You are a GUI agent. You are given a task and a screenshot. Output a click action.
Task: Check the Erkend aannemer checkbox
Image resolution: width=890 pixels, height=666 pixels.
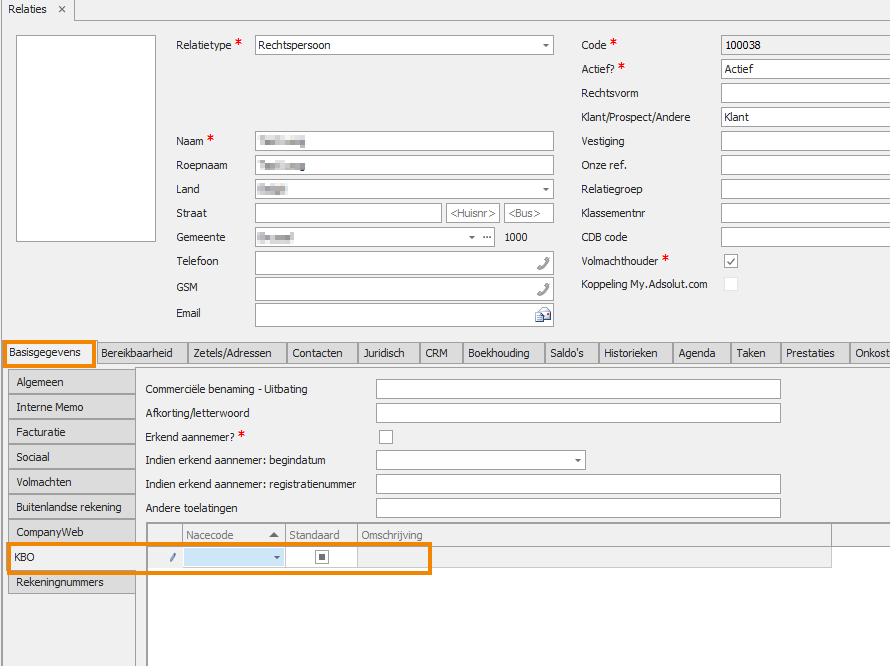click(x=383, y=436)
